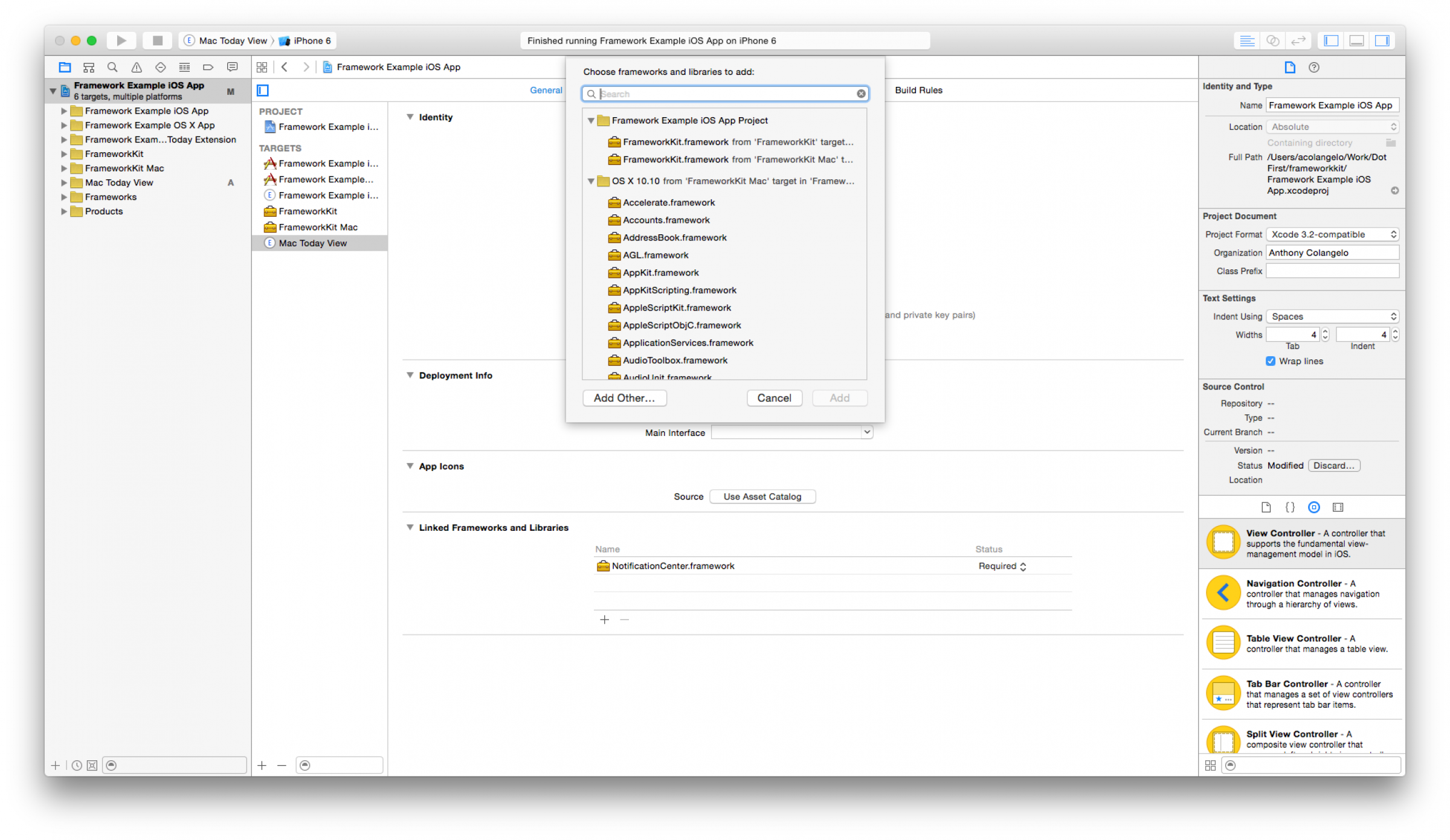Switch to the Build Rules tab
This screenshot has height=840, width=1450.
pyautogui.click(x=918, y=90)
